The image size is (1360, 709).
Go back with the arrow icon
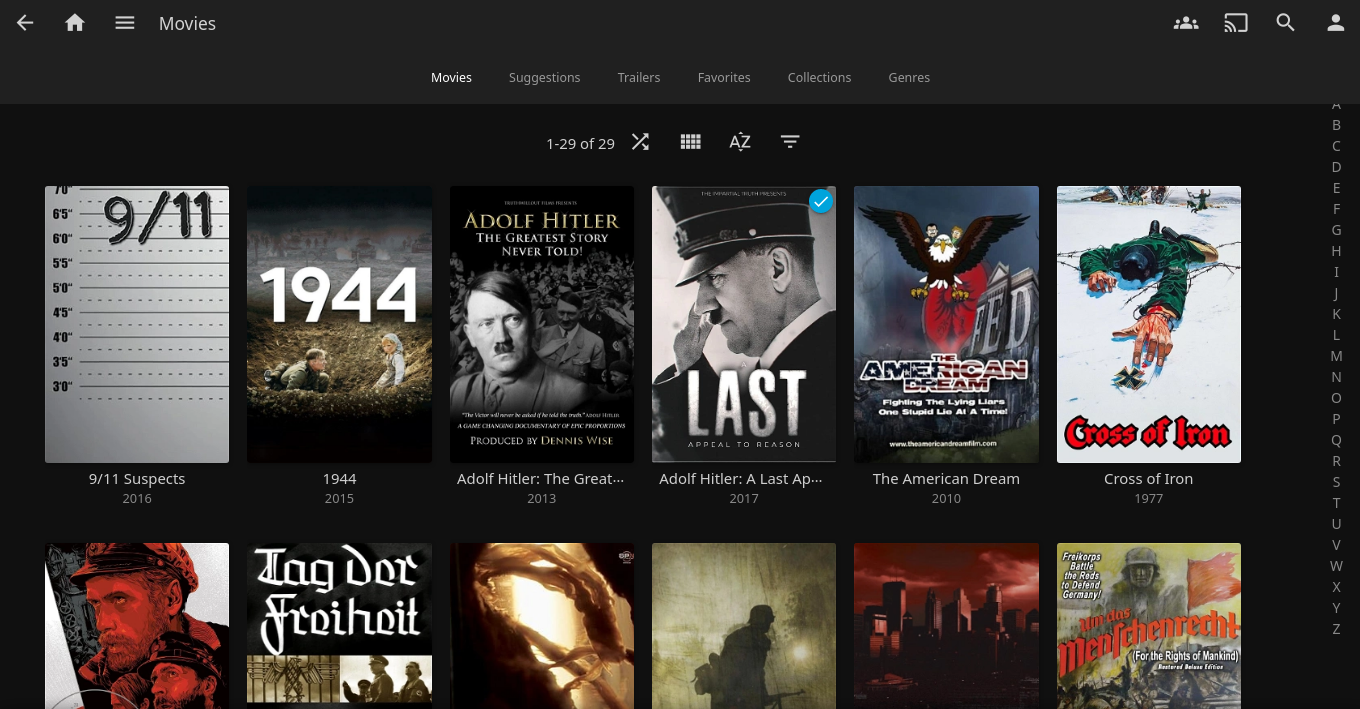click(25, 23)
